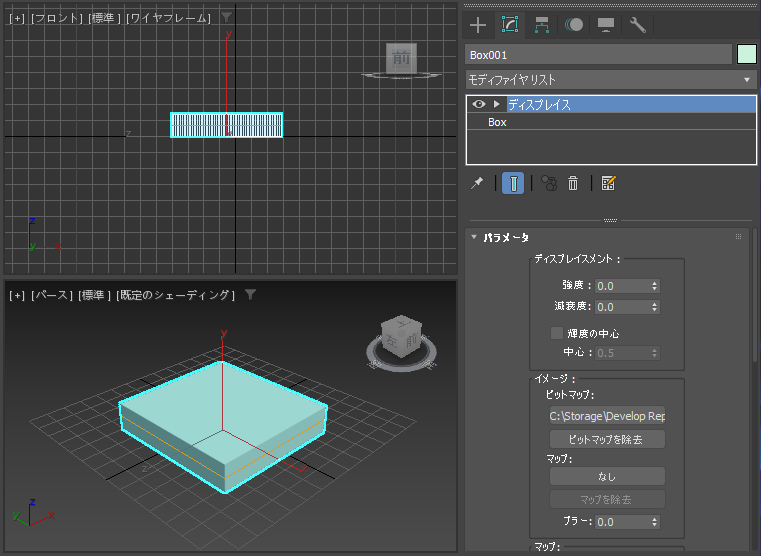Click the 強度 spinner arrows
Viewport: 761px width, 556px height.
click(654, 286)
